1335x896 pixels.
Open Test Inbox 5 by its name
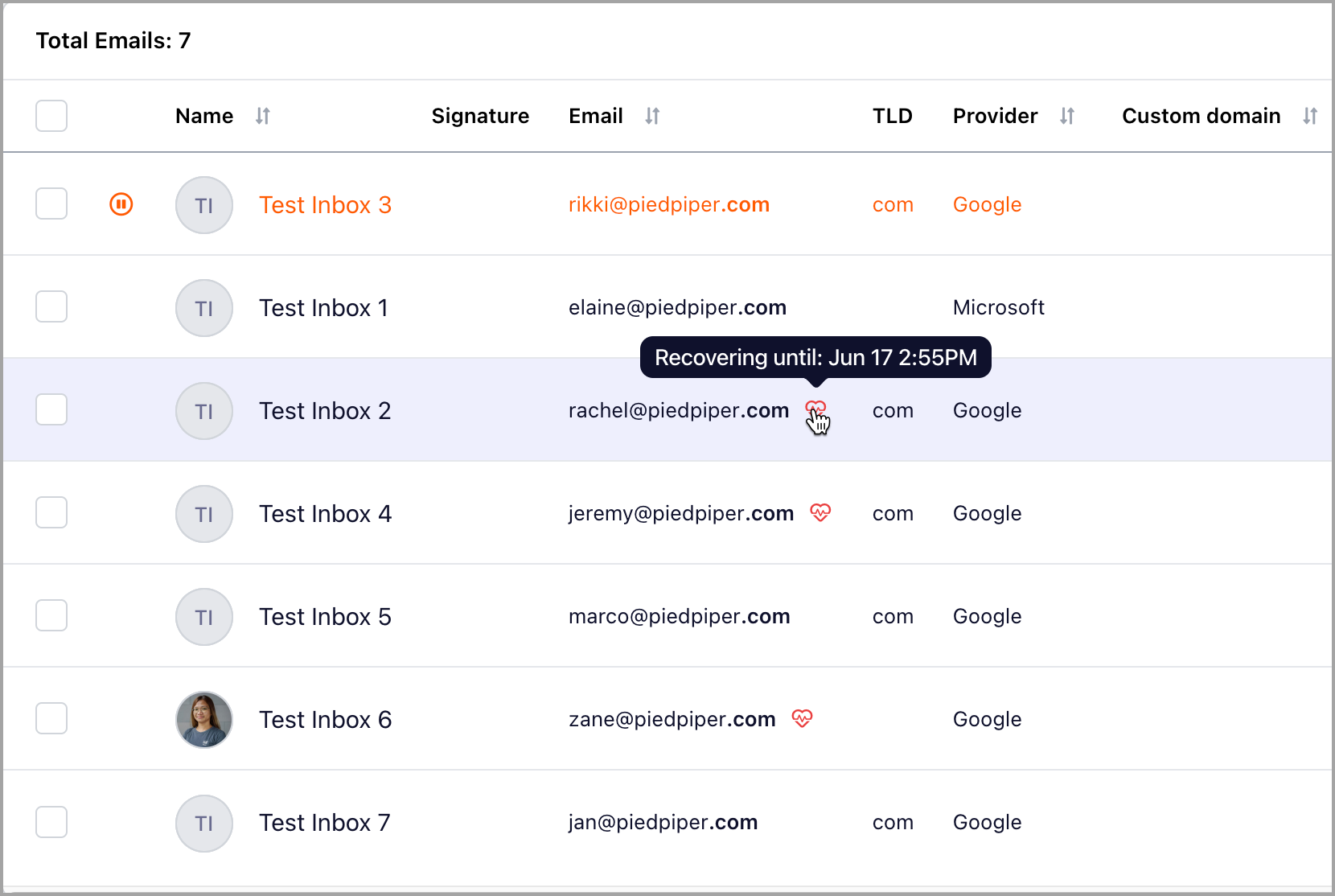325,617
